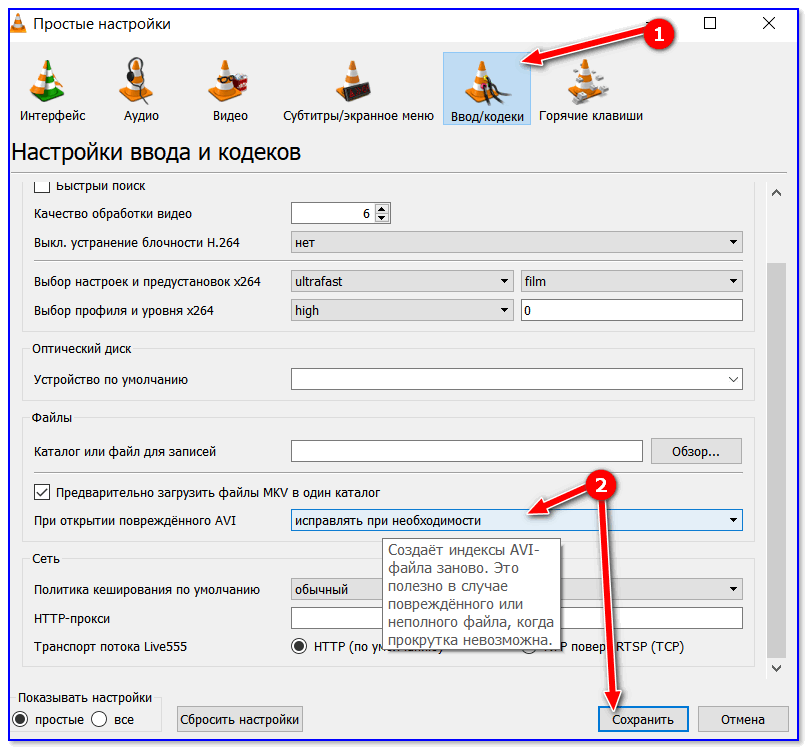Open the Горячие клавиши cone icon
807x749 pixels.
(587, 81)
